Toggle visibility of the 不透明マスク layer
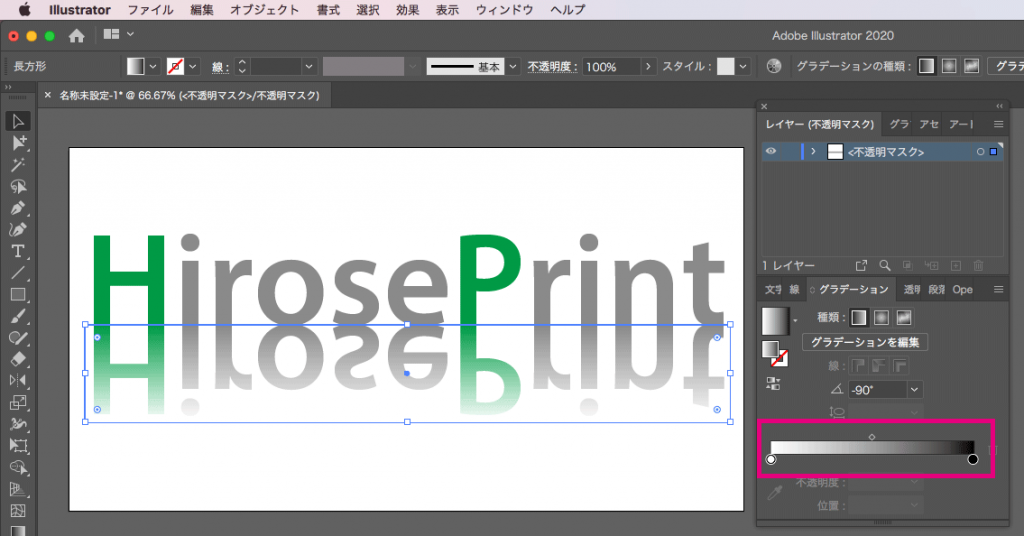Image resolution: width=1024 pixels, height=536 pixels. pos(772,152)
